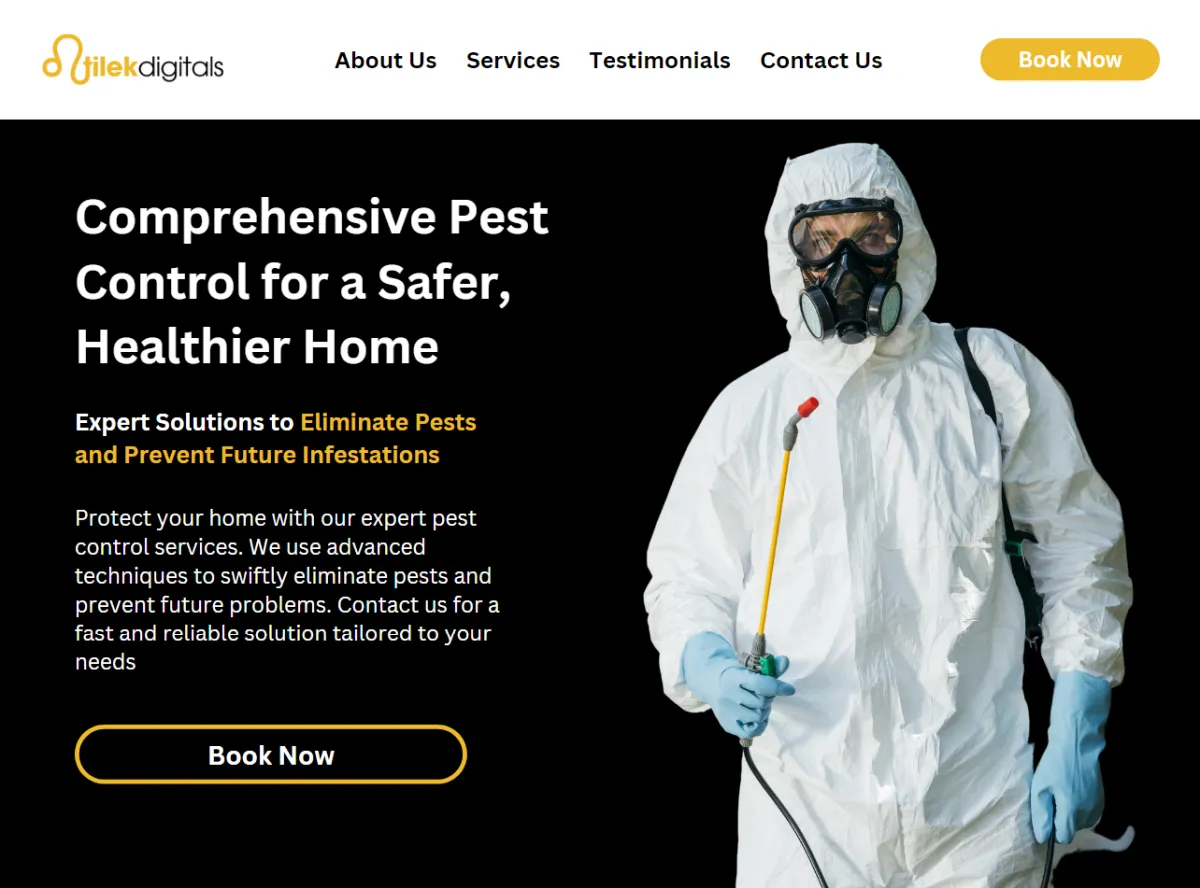The image size is (1200, 888).
Task: Click the safety goggles on the exterminator
Action: tap(846, 228)
